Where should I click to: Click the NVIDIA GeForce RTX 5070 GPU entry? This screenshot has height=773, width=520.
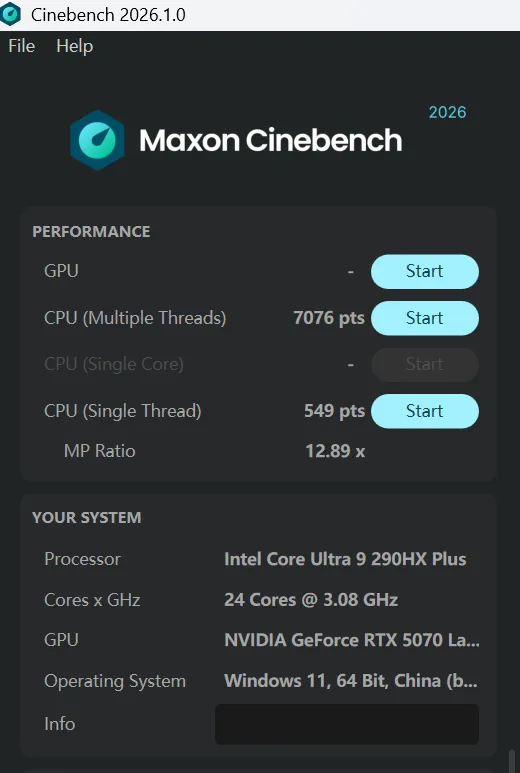[x=351, y=640]
